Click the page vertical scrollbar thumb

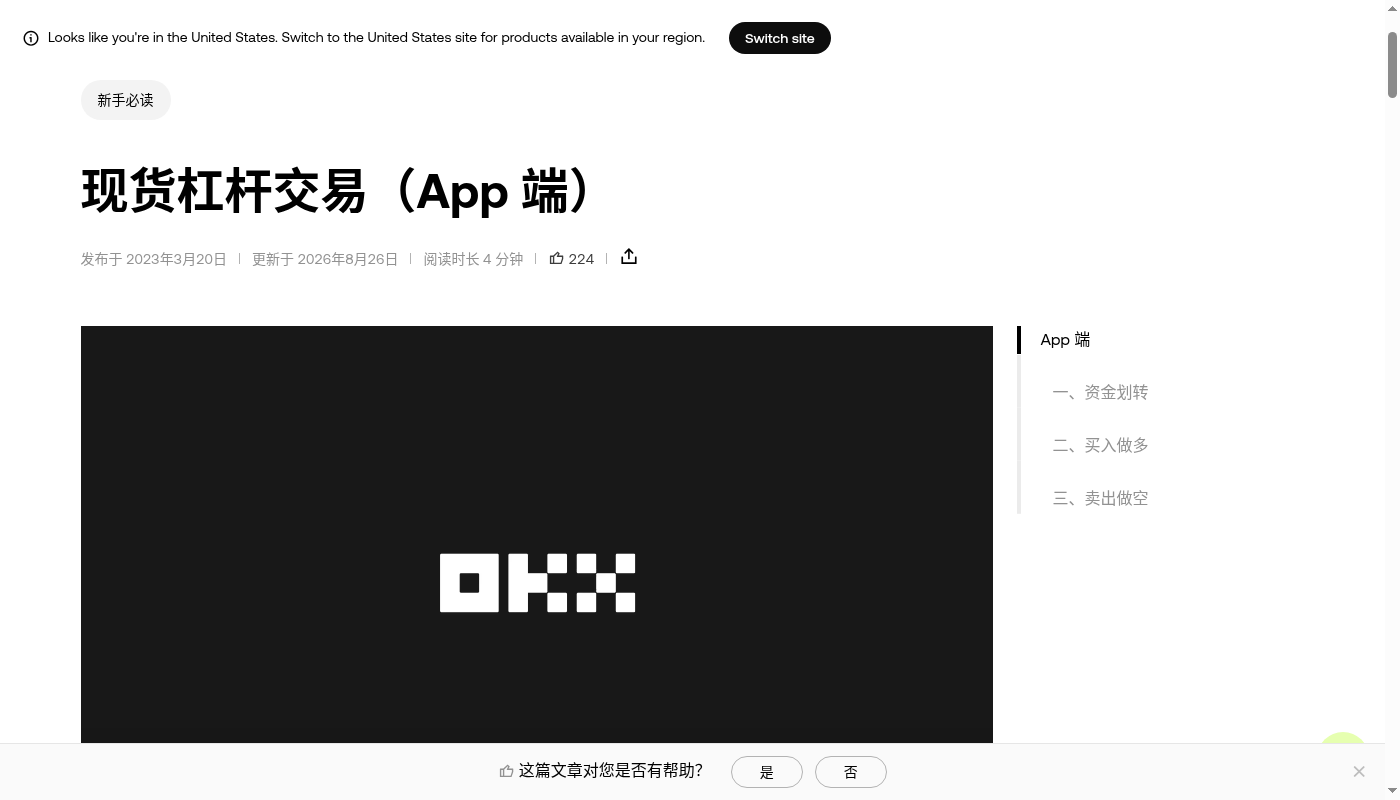pyautogui.click(x=1392, y=65)
